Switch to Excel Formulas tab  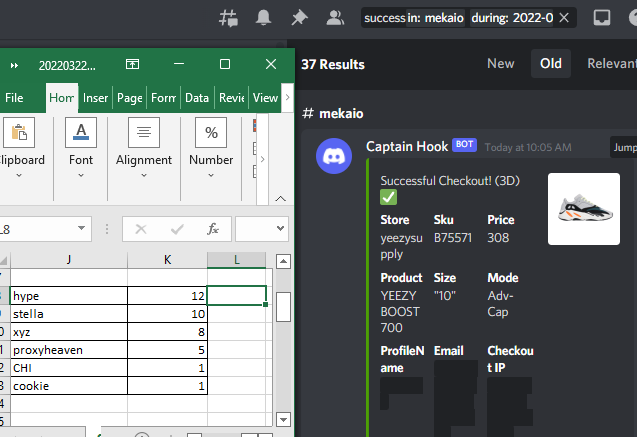[163, 98]
